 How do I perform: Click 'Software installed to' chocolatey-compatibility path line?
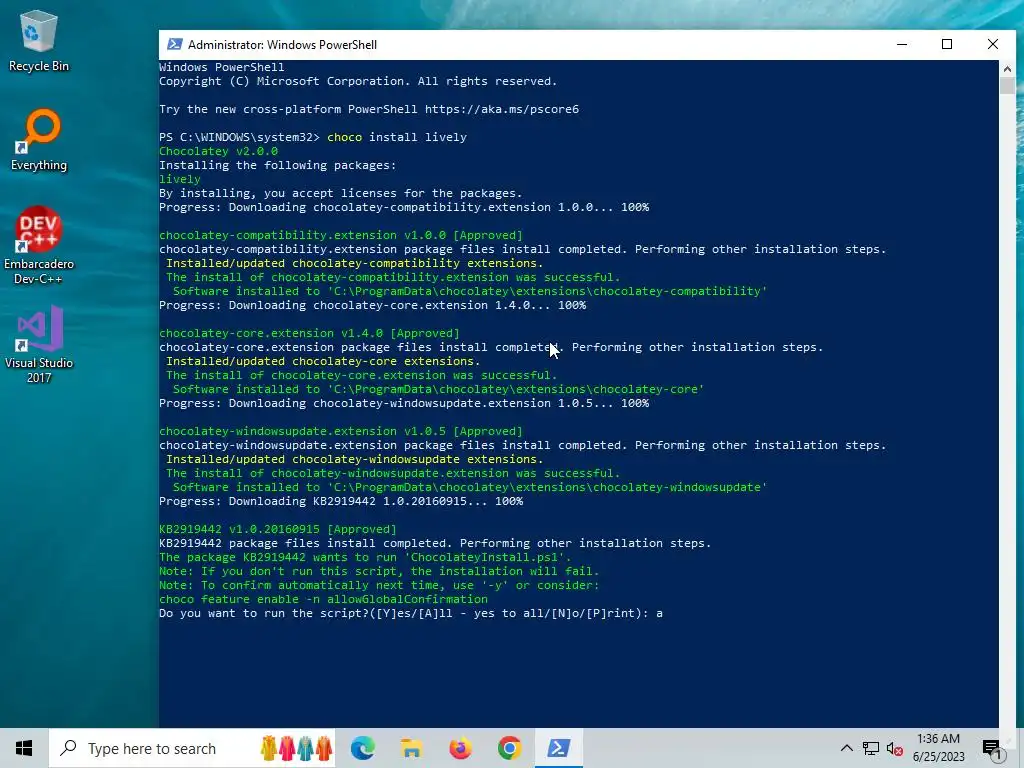click(x=470, y=291)
